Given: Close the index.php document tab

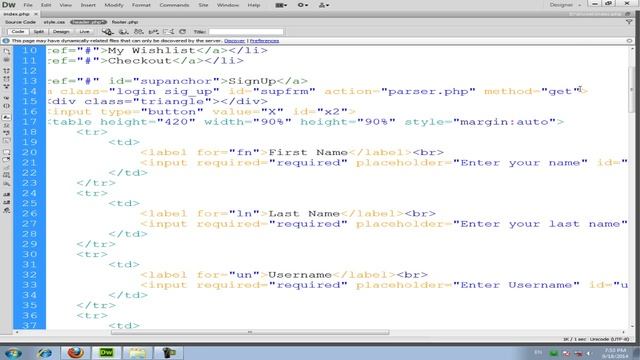Looking at the screenshot, I should 36,14.
